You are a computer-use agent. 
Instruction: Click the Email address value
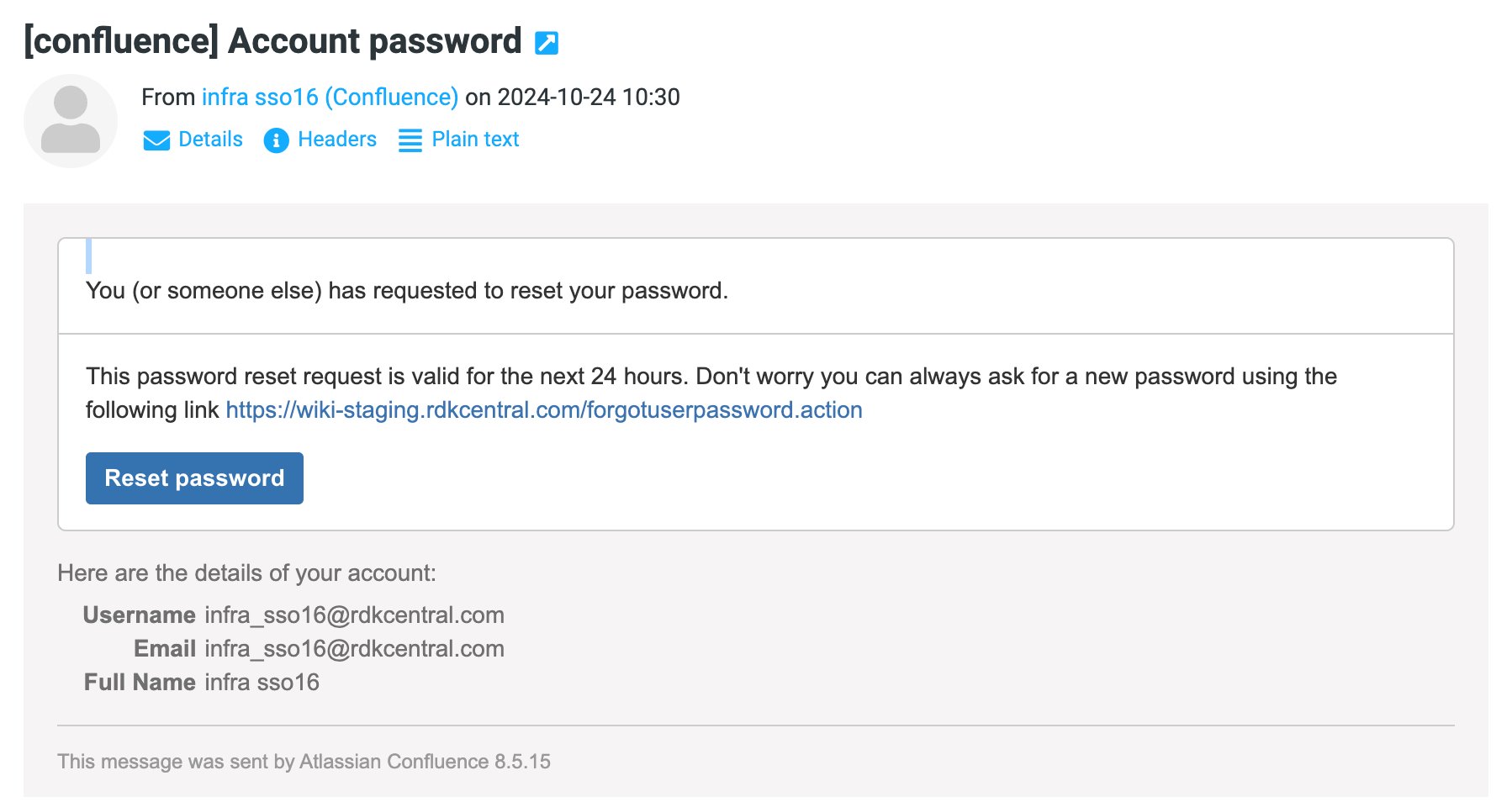point(354,649)
